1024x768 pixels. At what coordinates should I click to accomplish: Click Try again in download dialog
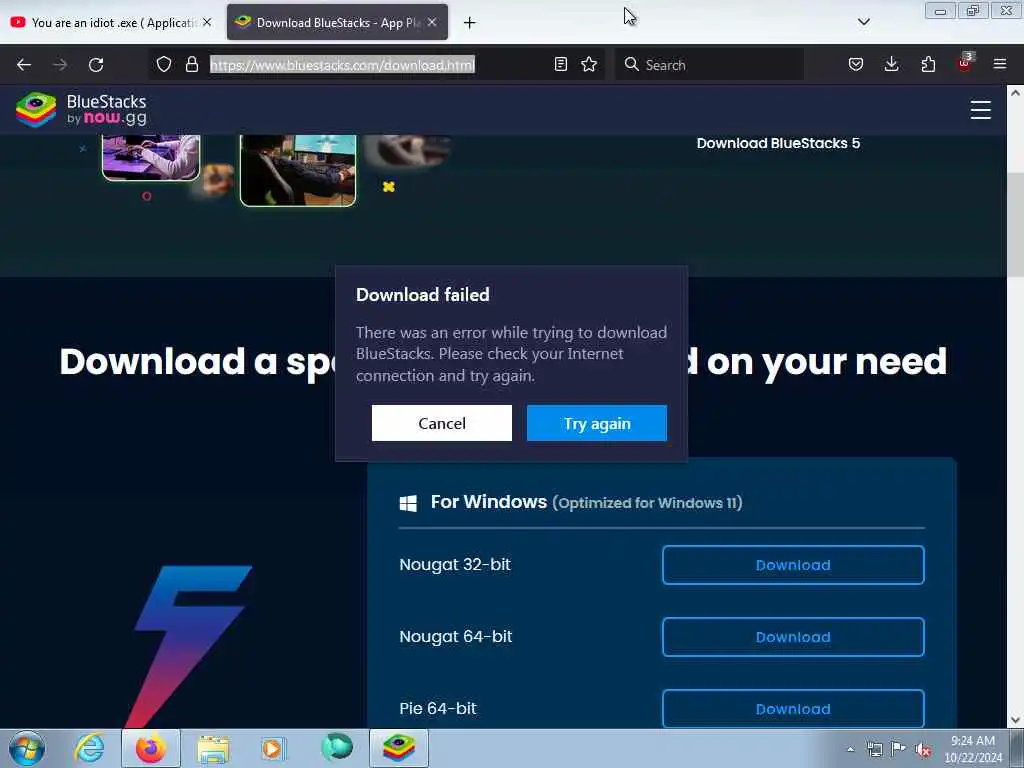coord(597,423)
